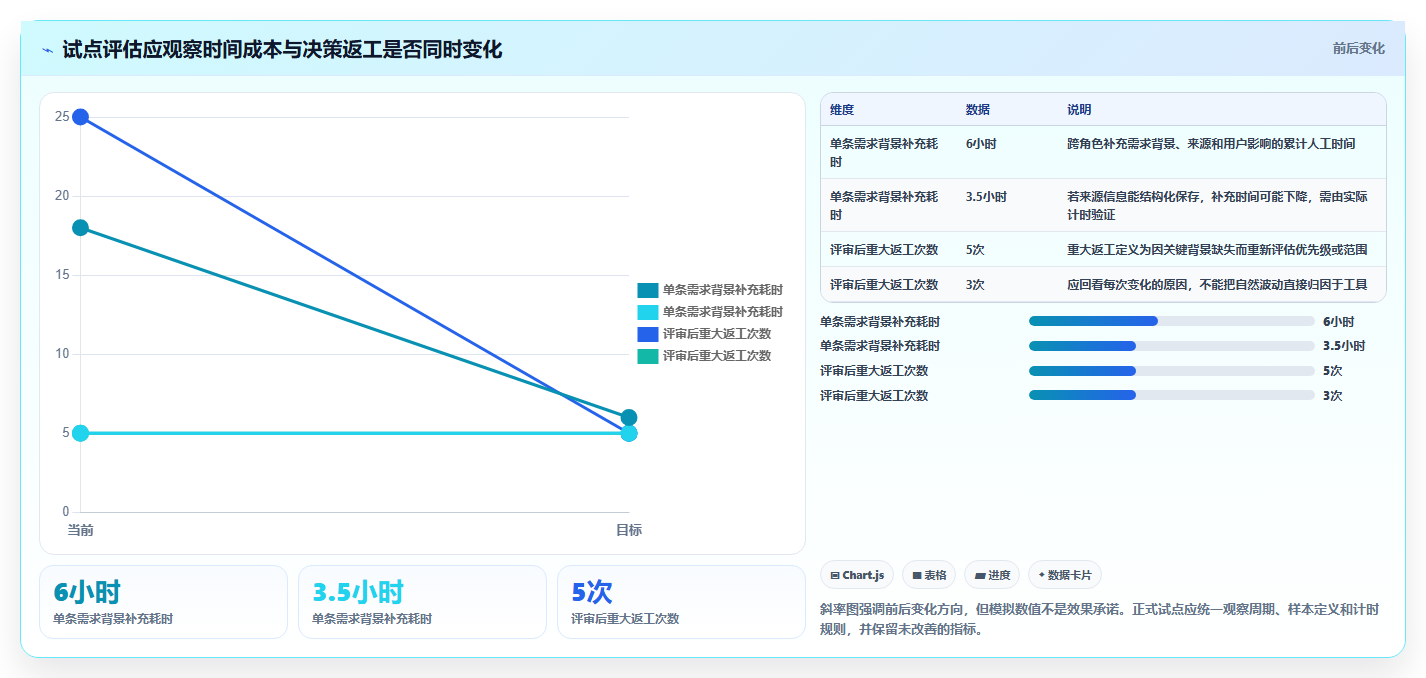Screen dimensions: 1426x678
Task: Click the description starting 跨角色补充需求背景
Action: (x=1211, y=144)
